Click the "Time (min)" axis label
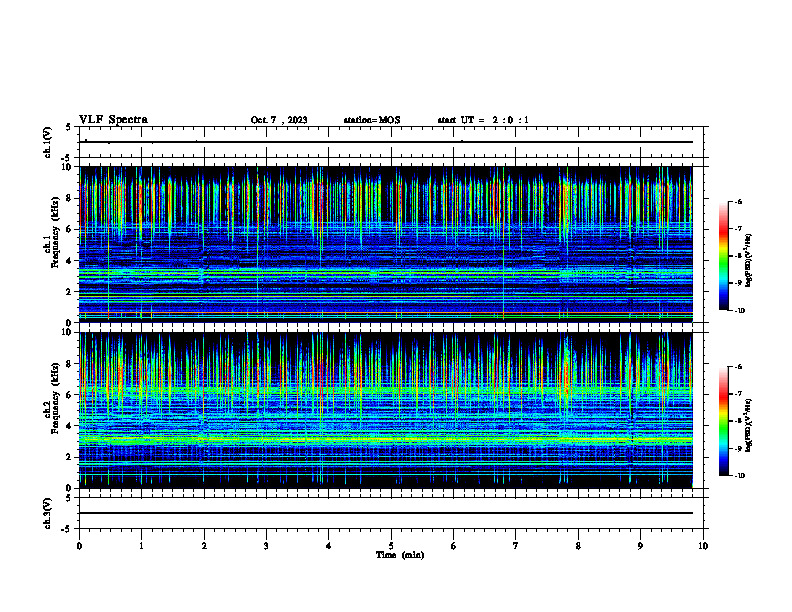The image size is (792, 612). (400, 555)
